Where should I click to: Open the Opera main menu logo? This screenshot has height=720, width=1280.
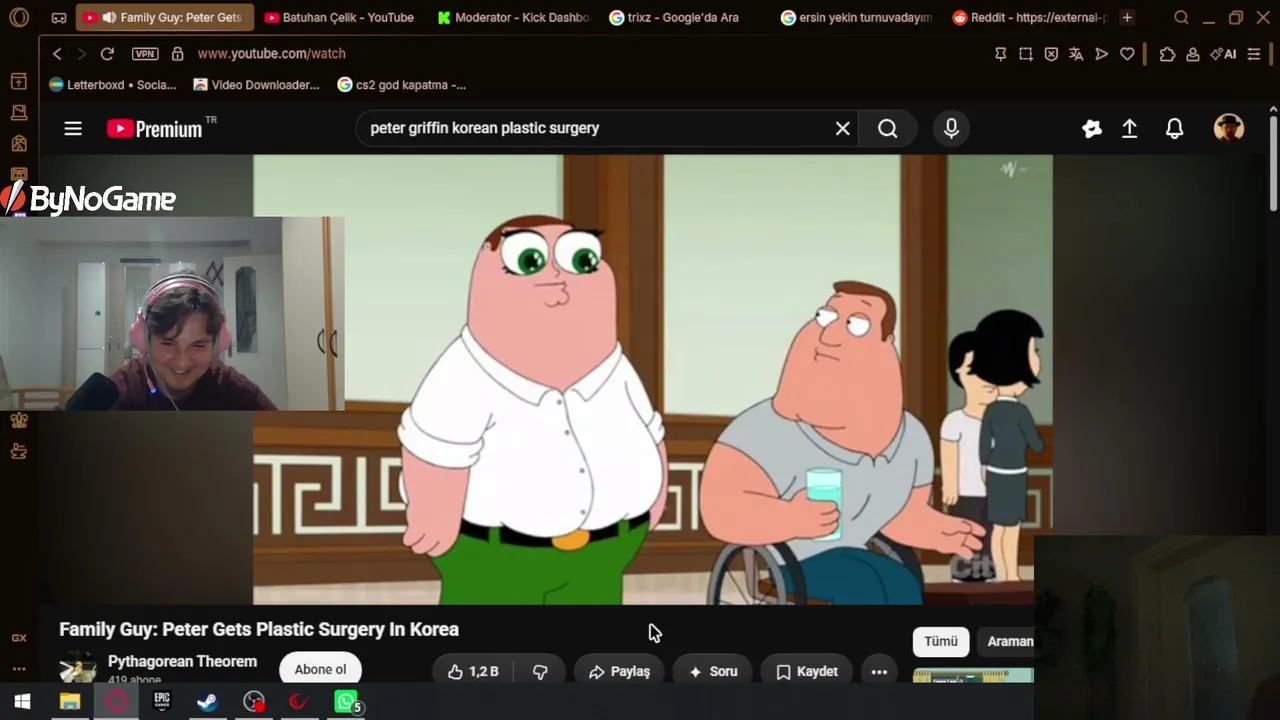[x=18, y=17]
